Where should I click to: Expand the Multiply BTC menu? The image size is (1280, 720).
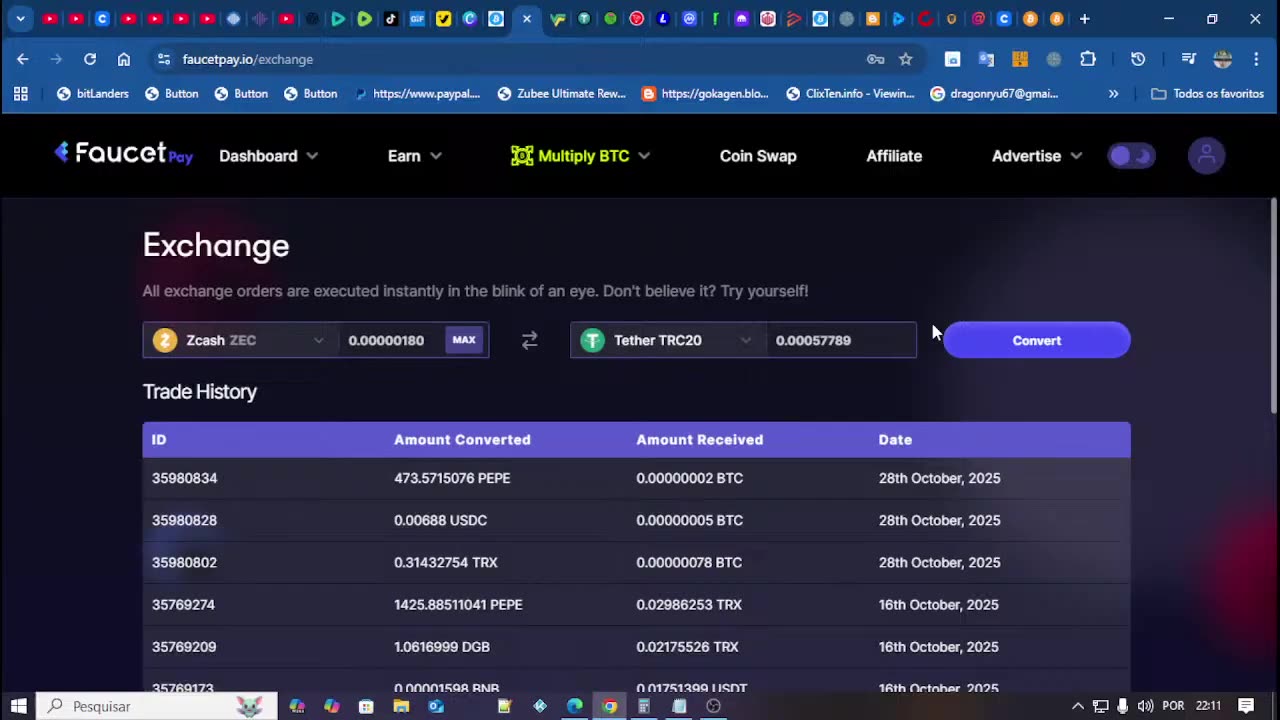580,156
